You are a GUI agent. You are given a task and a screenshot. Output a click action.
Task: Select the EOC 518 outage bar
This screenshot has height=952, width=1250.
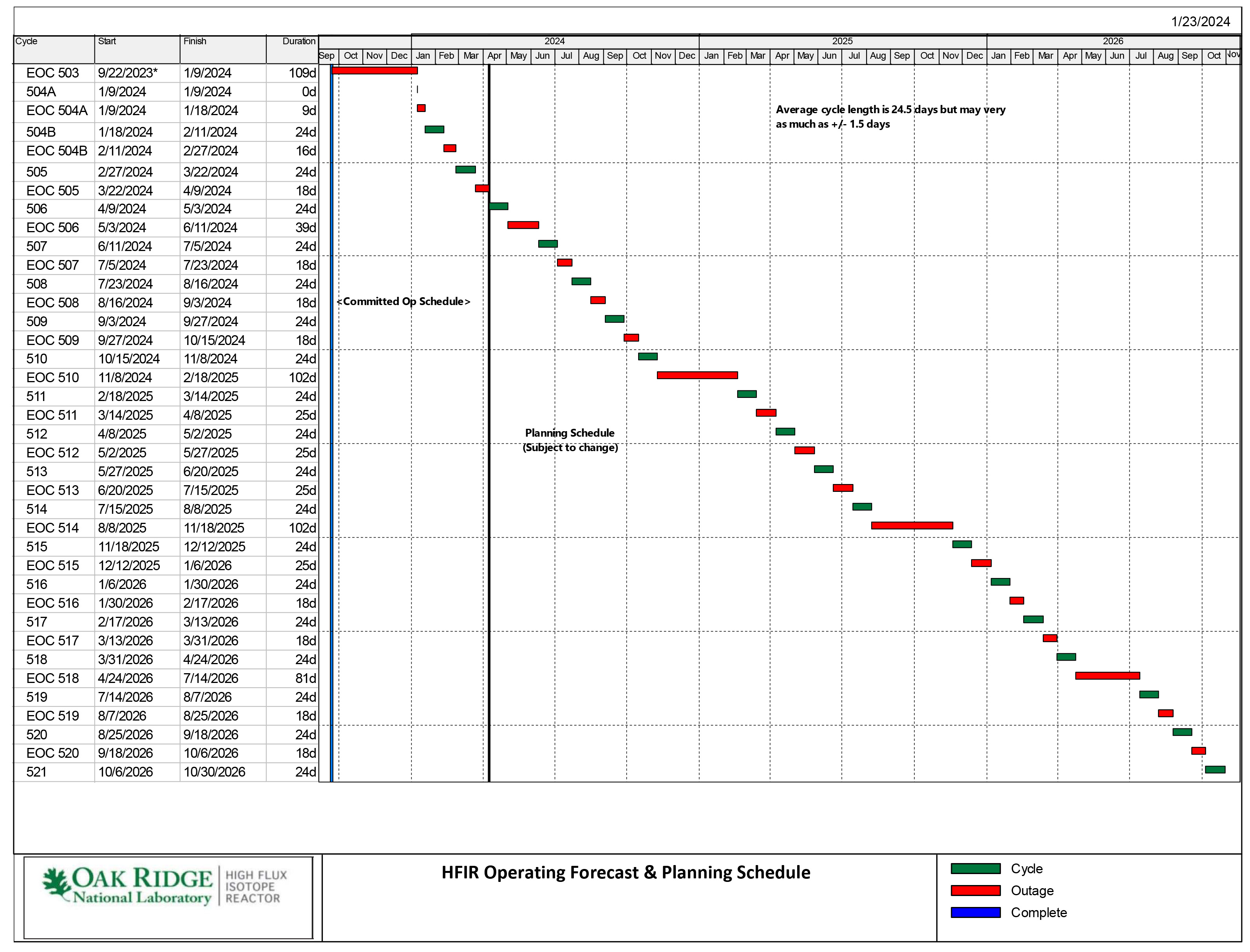[1107, 676]
